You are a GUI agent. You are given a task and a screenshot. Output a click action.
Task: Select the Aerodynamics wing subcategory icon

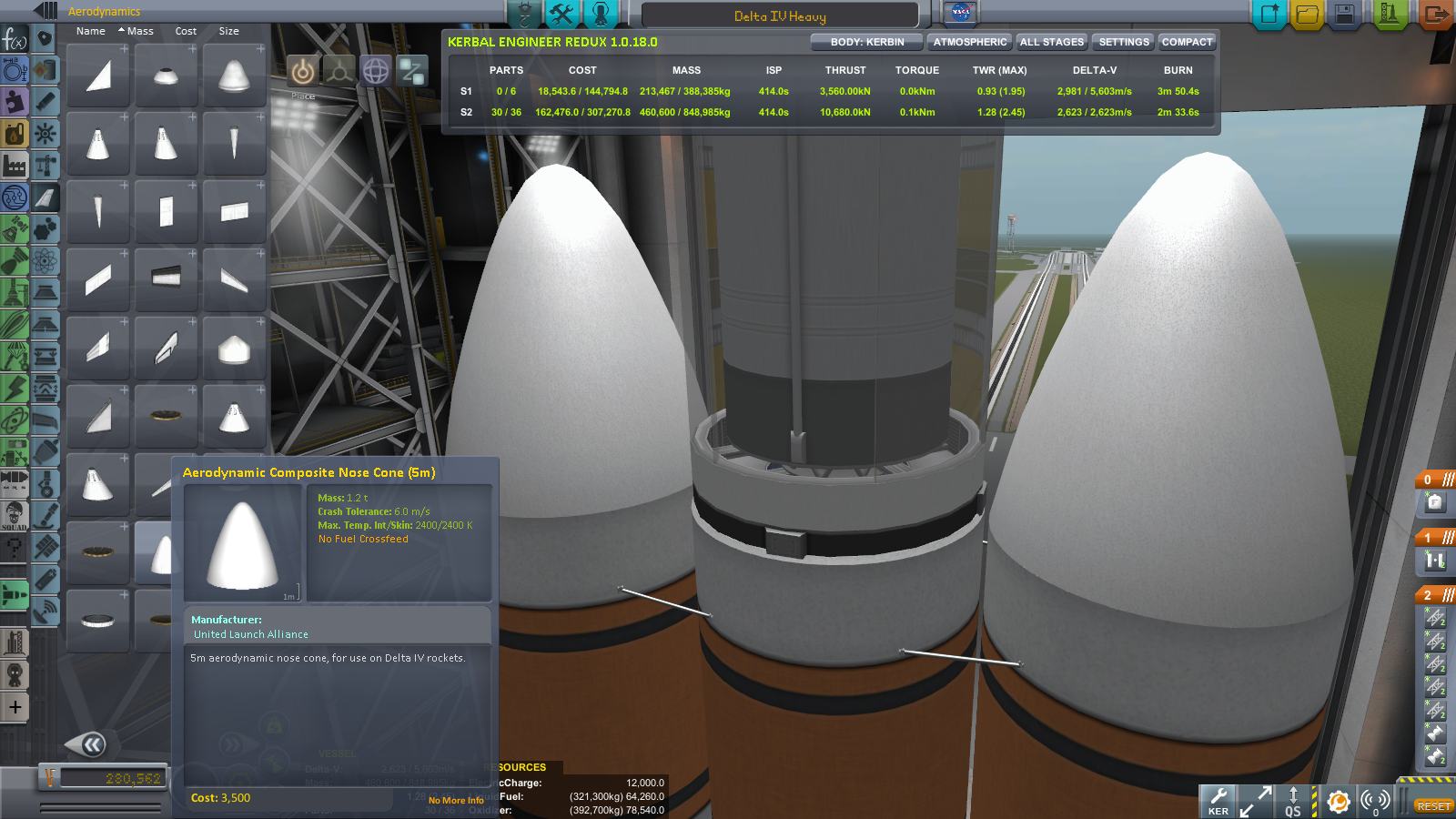click(45, 197)
